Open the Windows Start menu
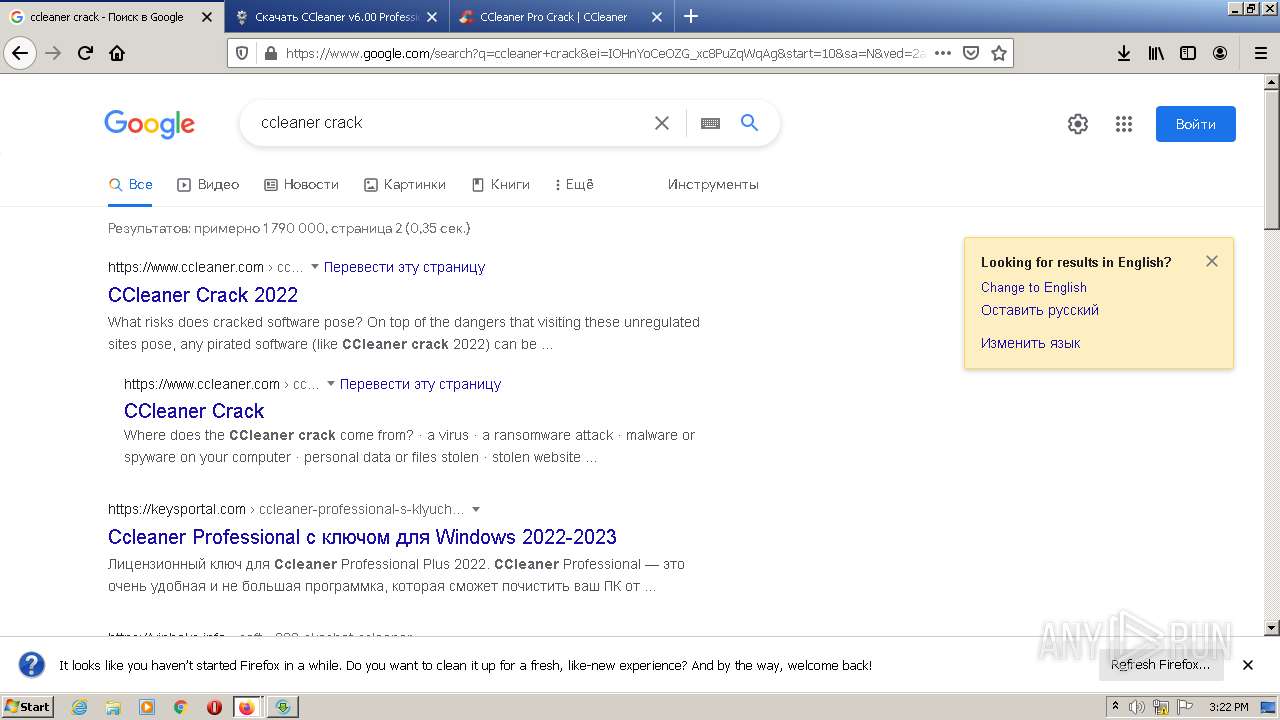Image resolution: width=1280 pixels, height=720 pixels. click(28, 707)
